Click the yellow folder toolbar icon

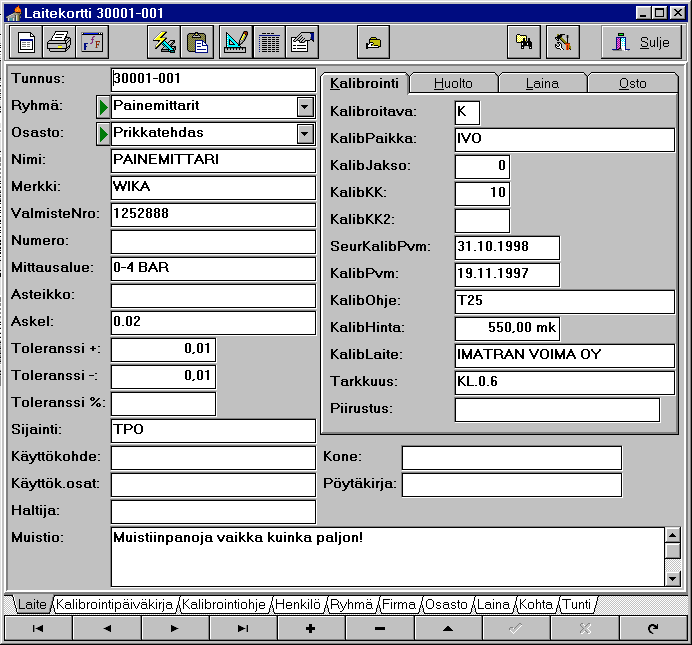[x=373, y=42]
